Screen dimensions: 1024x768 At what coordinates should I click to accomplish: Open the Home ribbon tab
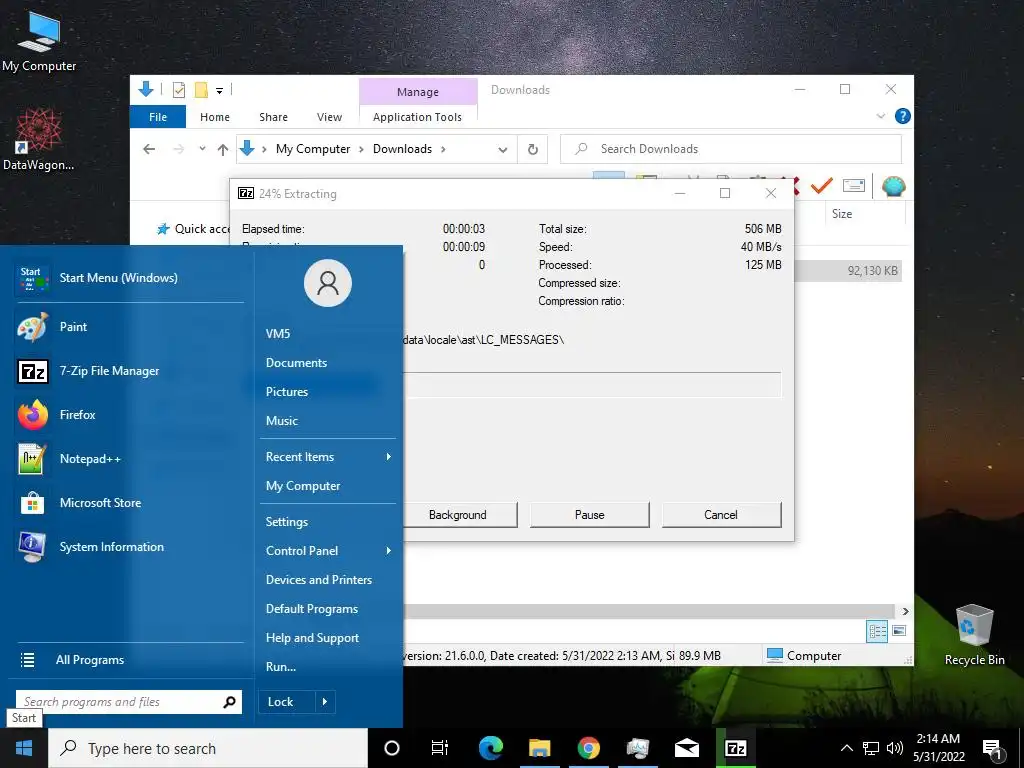215,117
